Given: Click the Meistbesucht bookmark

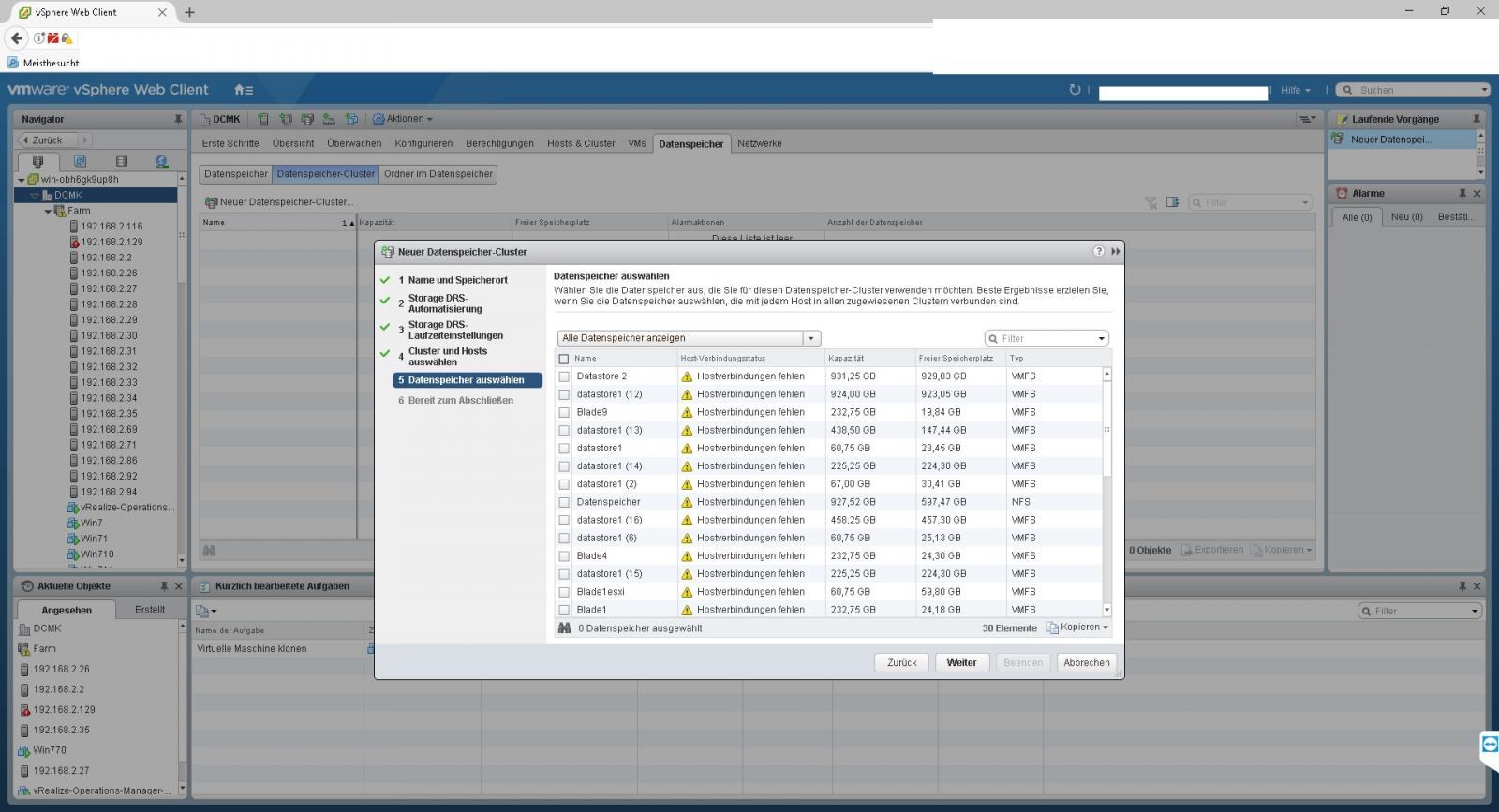Looking at the screenshot, I should pos(43,63).
